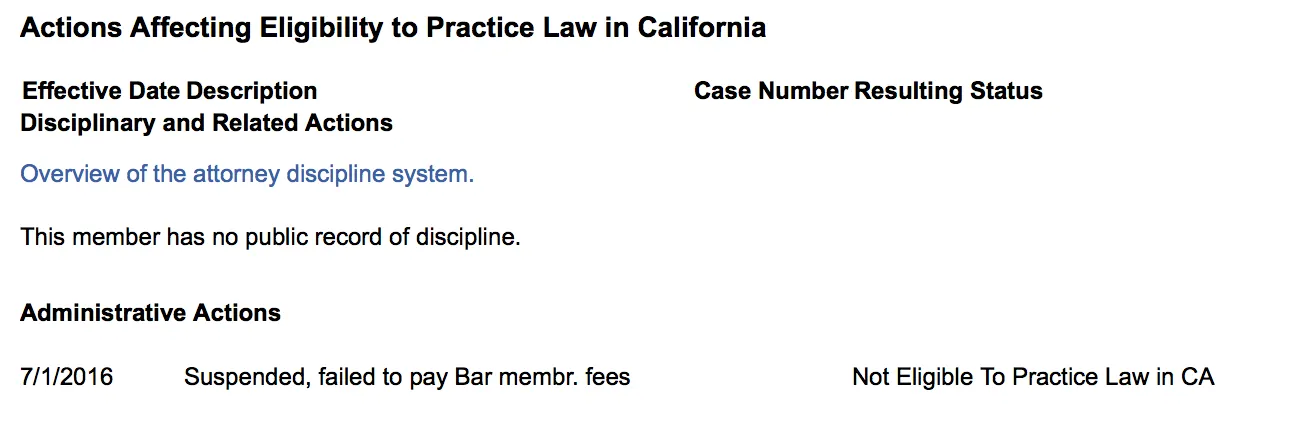
Task: Click the Case Number column header
Action: pyautogui.click(x=771, y=91)
